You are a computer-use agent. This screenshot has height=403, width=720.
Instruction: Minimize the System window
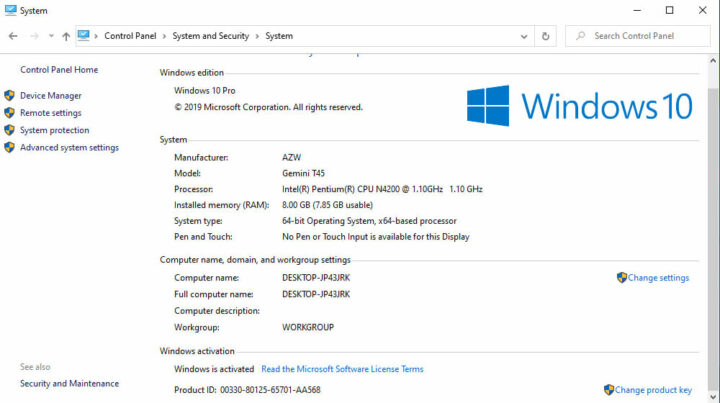637,10
